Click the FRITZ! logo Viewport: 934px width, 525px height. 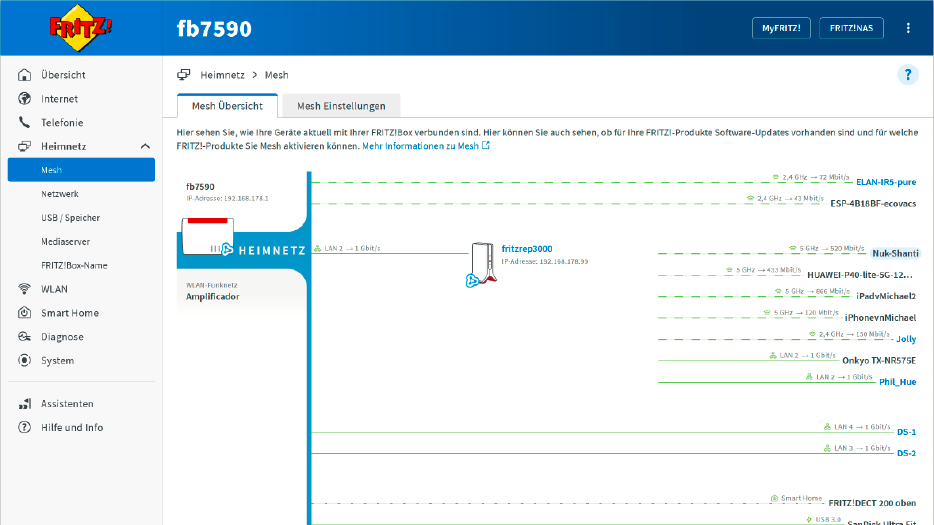(80, 28)
